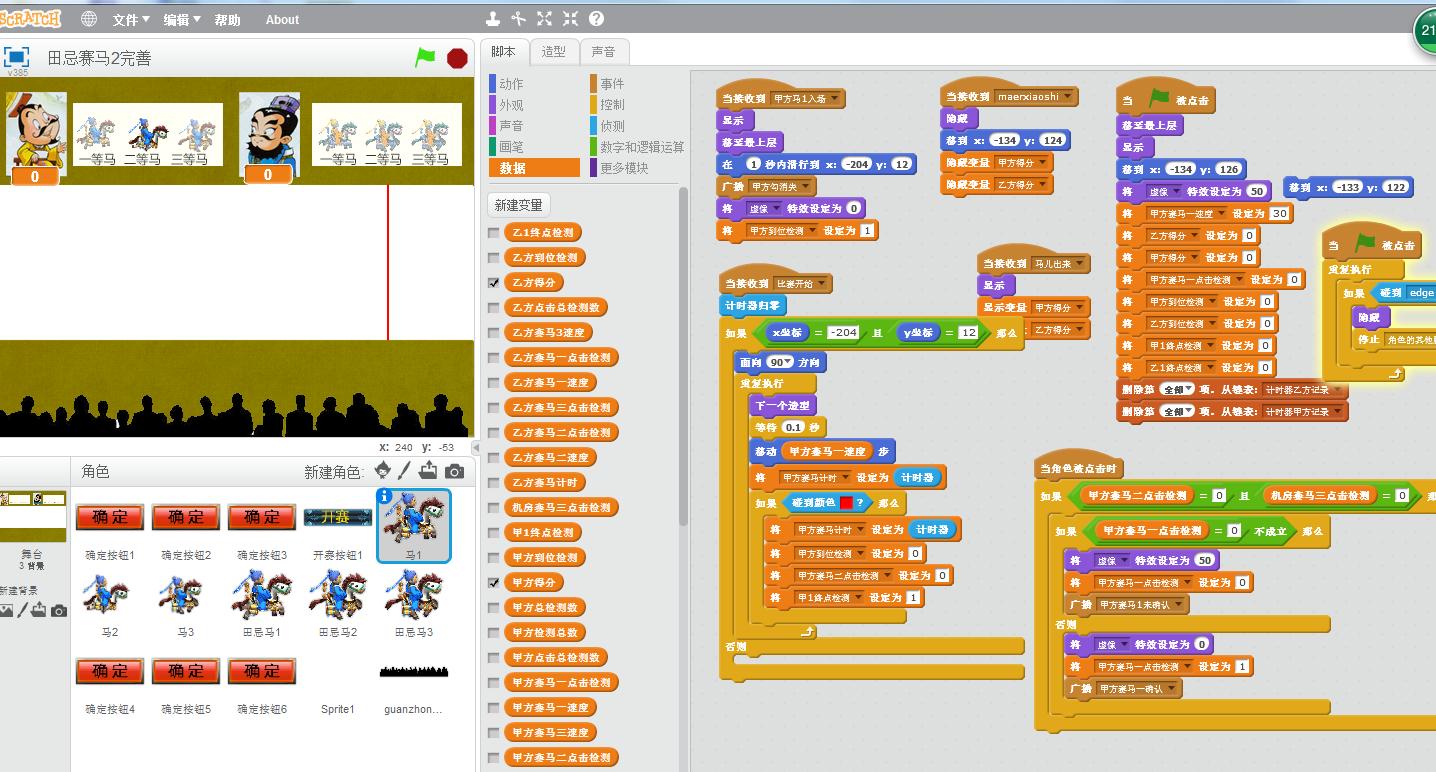
Task: Expand the 甲方马1入场 message dropdown in the block
Action: pos(835,99)
